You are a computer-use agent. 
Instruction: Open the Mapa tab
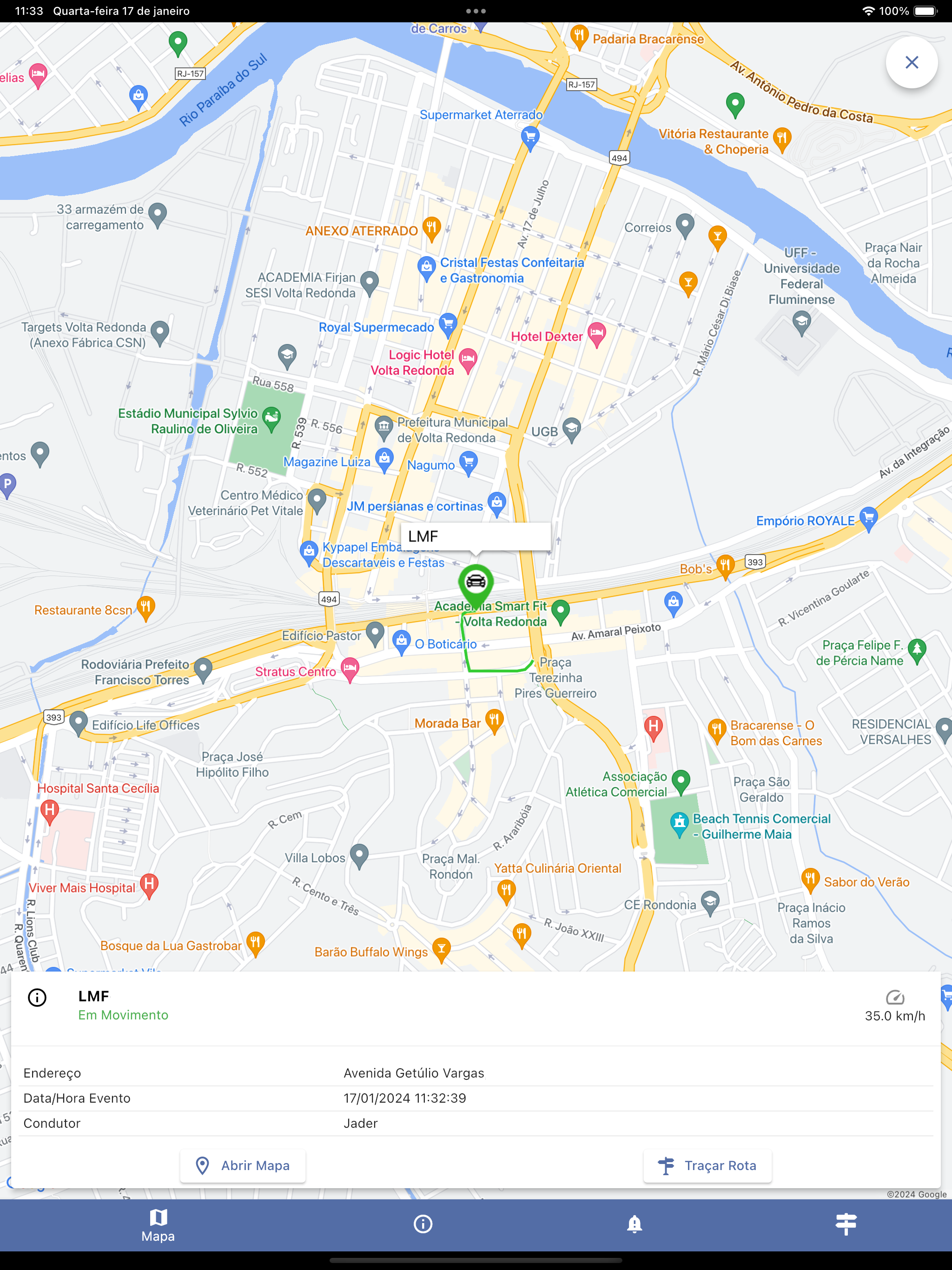point(159,1224)
